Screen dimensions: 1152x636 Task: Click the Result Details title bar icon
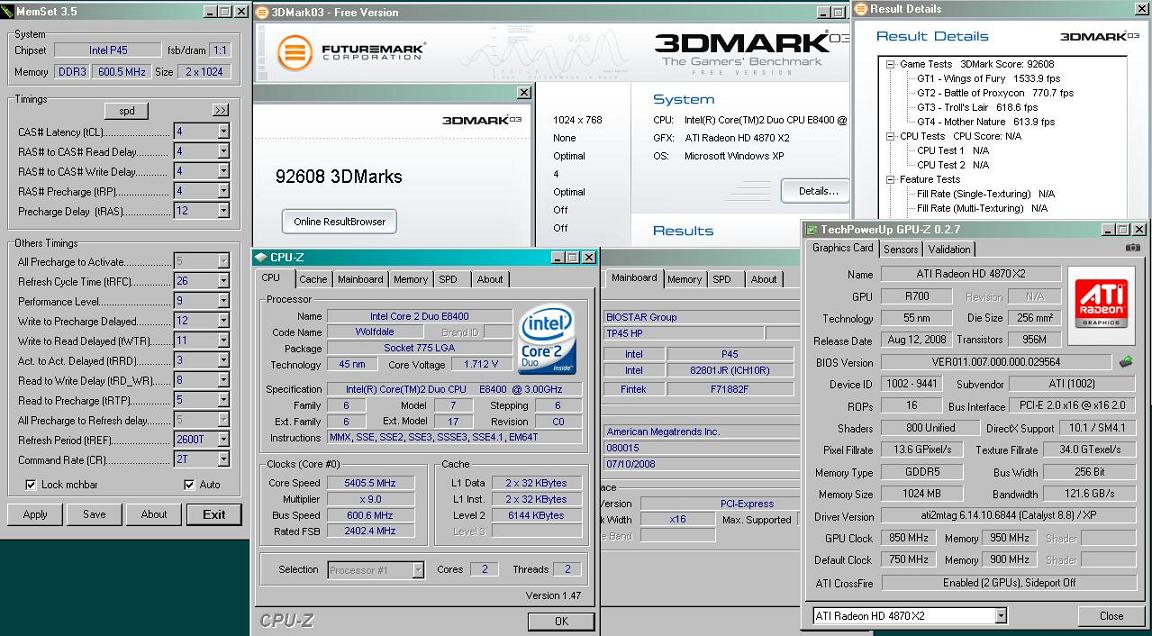click(861, 9)
